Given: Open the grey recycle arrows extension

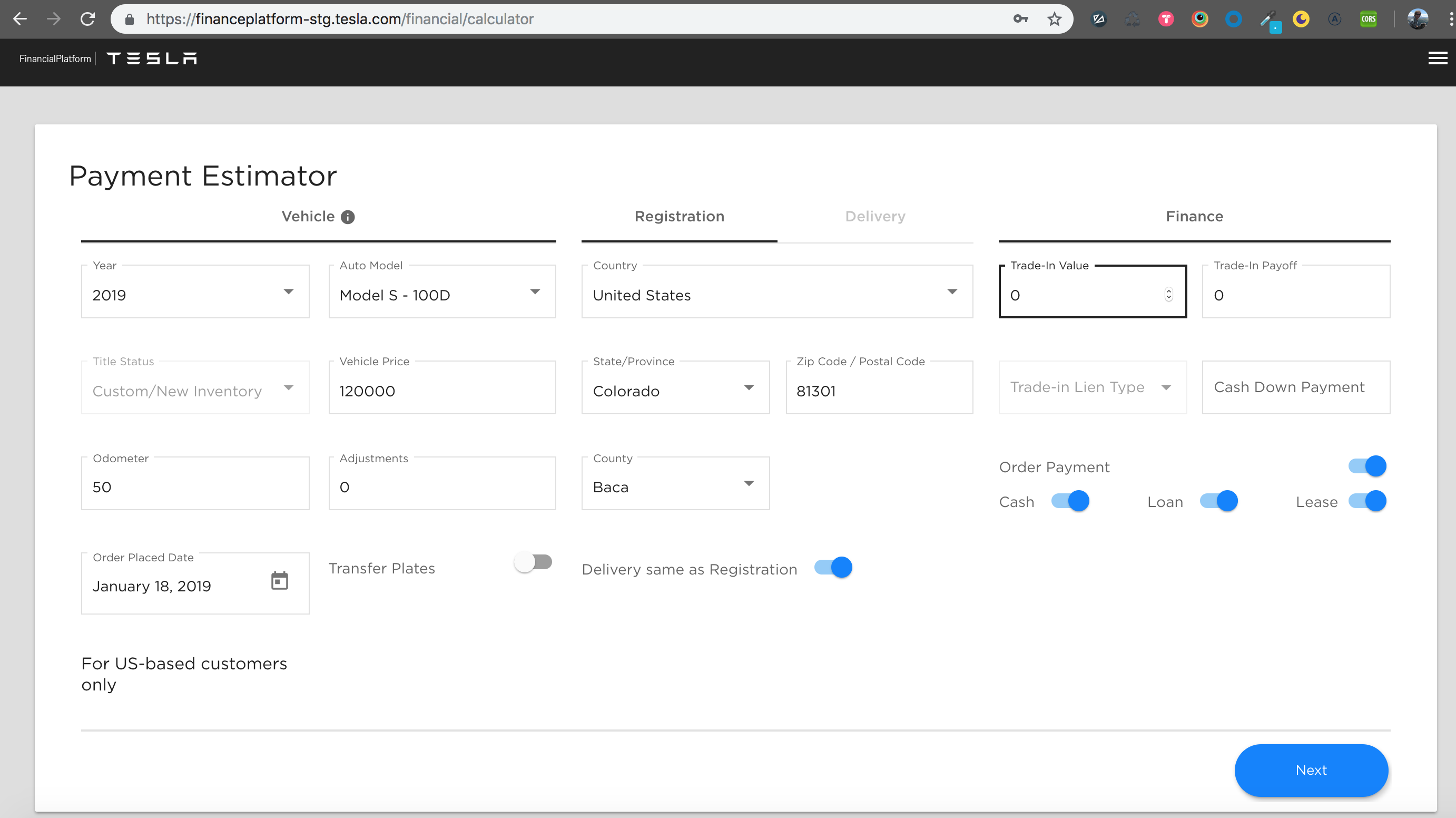Looking at the screenshot, I should point(1132,19).
